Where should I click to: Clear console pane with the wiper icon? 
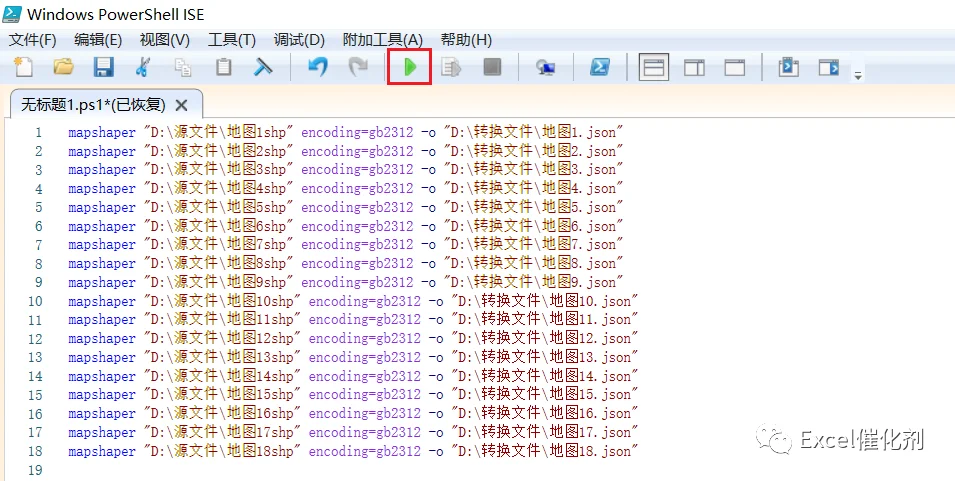coord(263,66)
